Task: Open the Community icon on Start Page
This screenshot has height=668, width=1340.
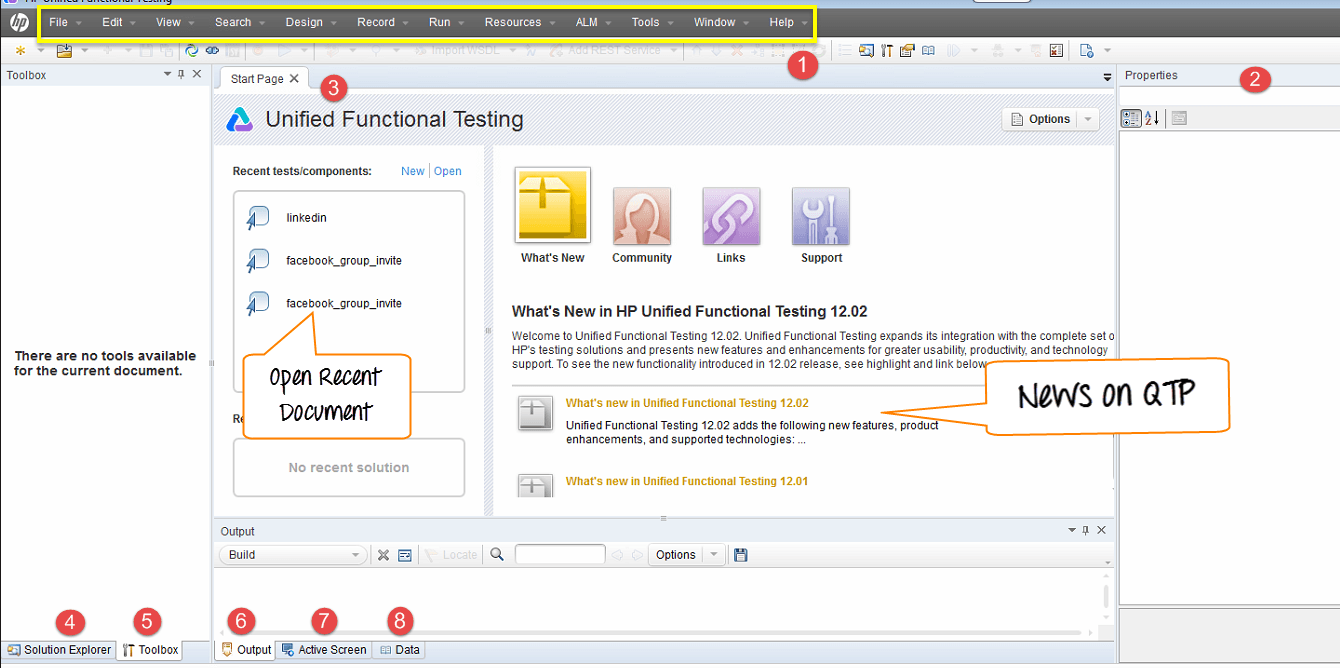Action: click(641, 216)
